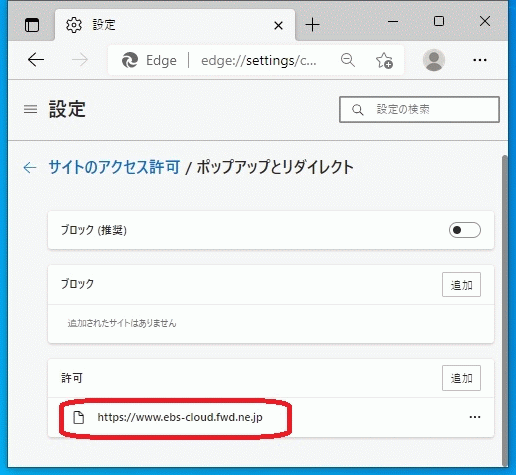Close the 設定 tab
The image size is (516, 475).
(278, 25)
